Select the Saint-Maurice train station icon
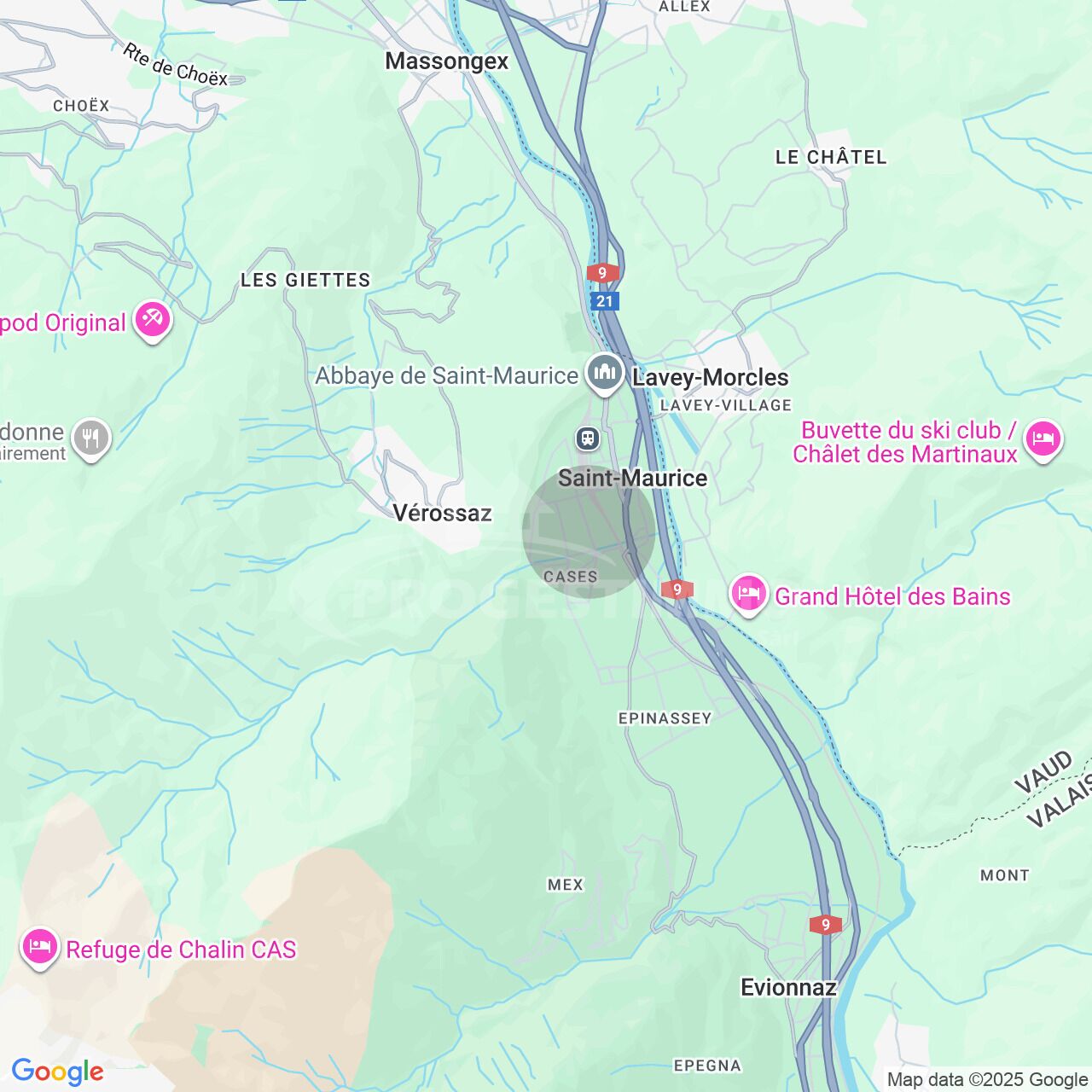Screen dimensions: 1092x1092 pyautogui.click(x=587, y=439)
